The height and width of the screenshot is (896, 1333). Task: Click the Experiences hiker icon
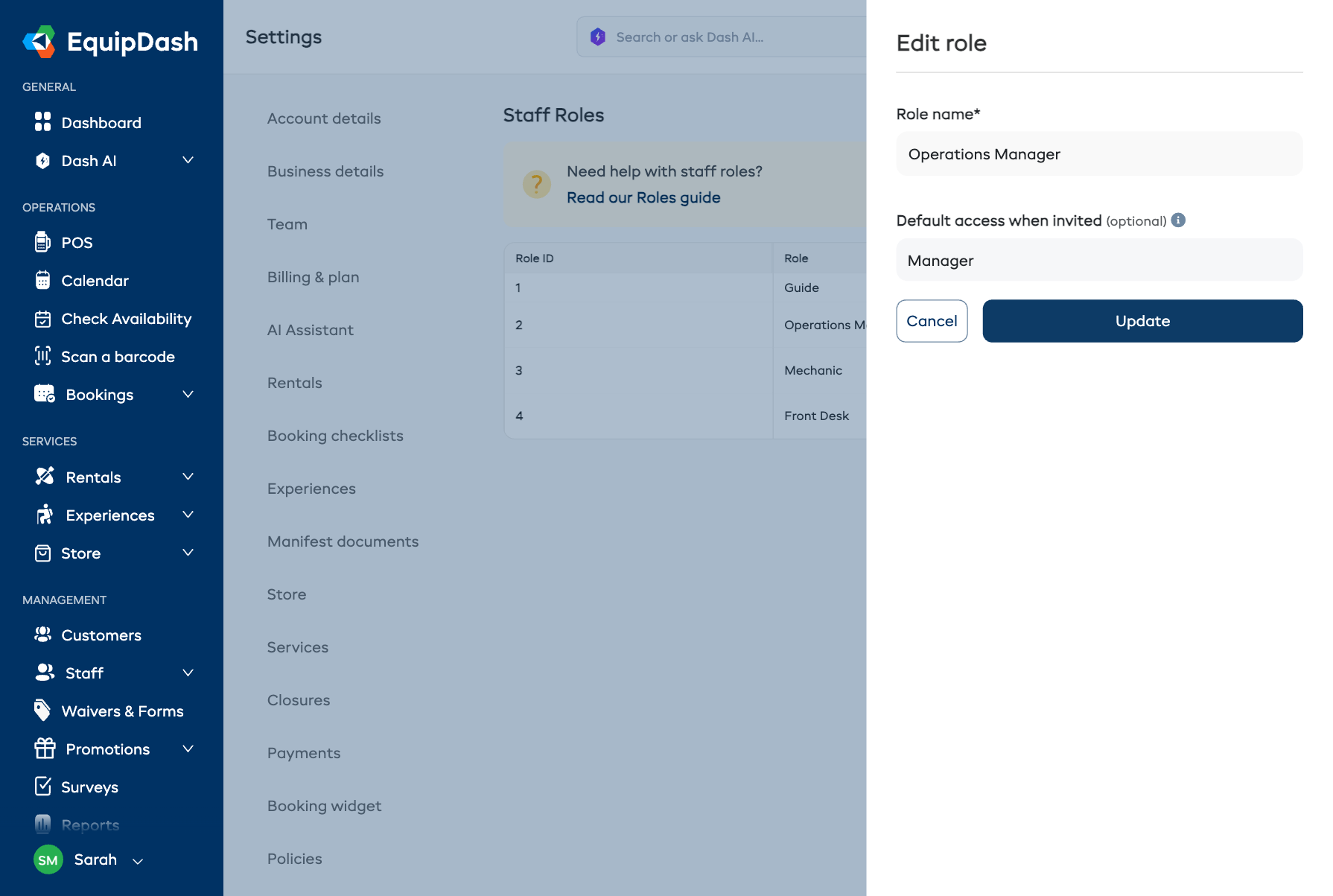point(45,515)
